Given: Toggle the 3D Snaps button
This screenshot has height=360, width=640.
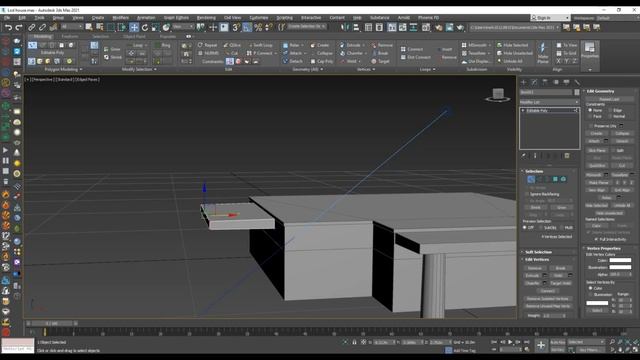Looking at the screenshot, I should point(236,27).
